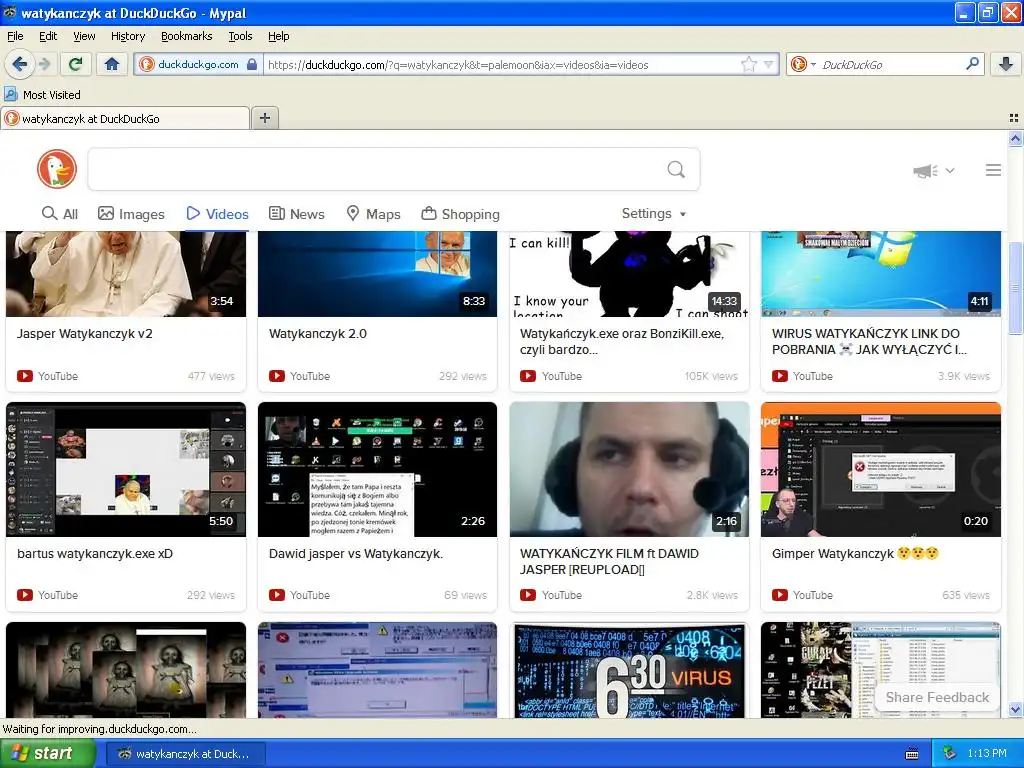Image resolution: width=1024 pixels, height=768 pixels.
Task: Switch to the Shopping tab
Action: point(460,214)
